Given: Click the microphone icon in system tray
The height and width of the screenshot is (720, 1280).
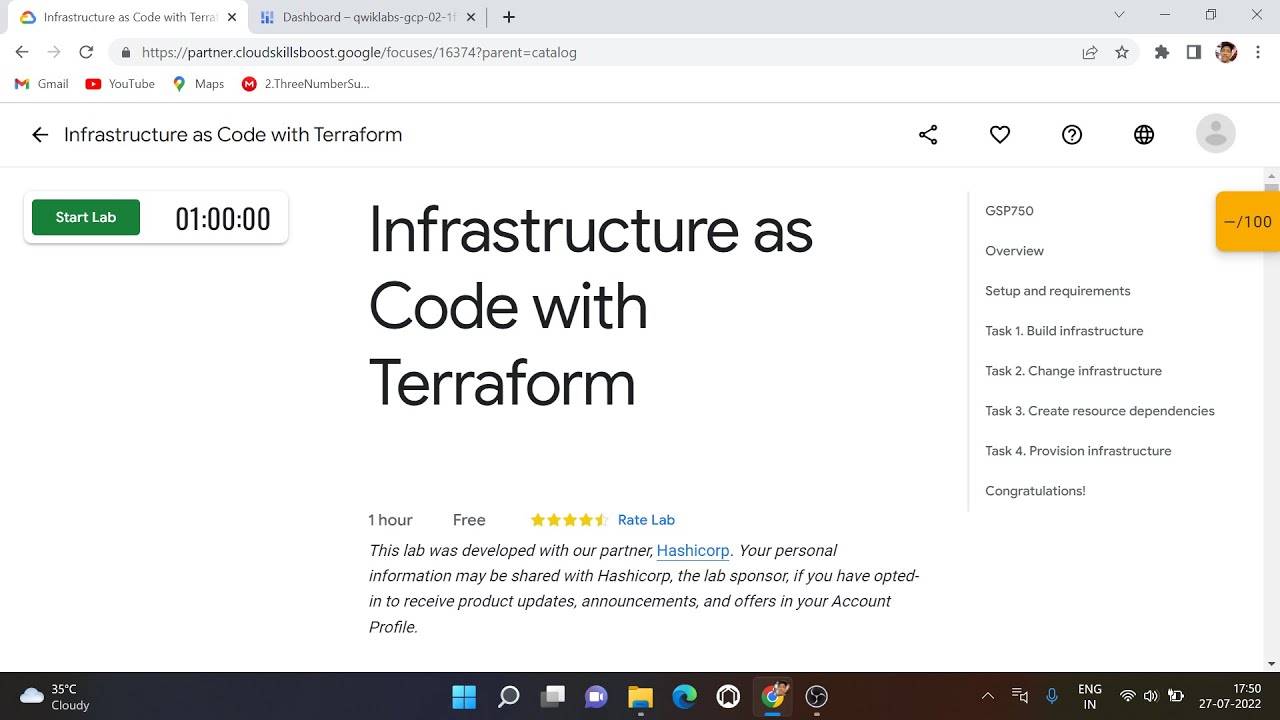Looking at the screenshot, I should 1051,696.
